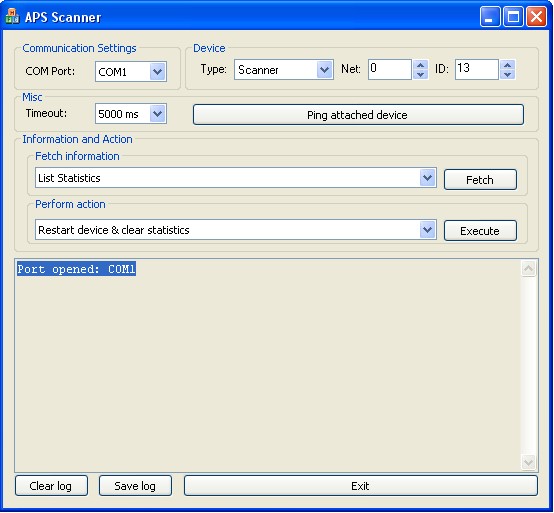Expand the Fetch information List Statistics dropdown
Image resolution: width=554 pixels, height=513 pixels.
point(428,178)
